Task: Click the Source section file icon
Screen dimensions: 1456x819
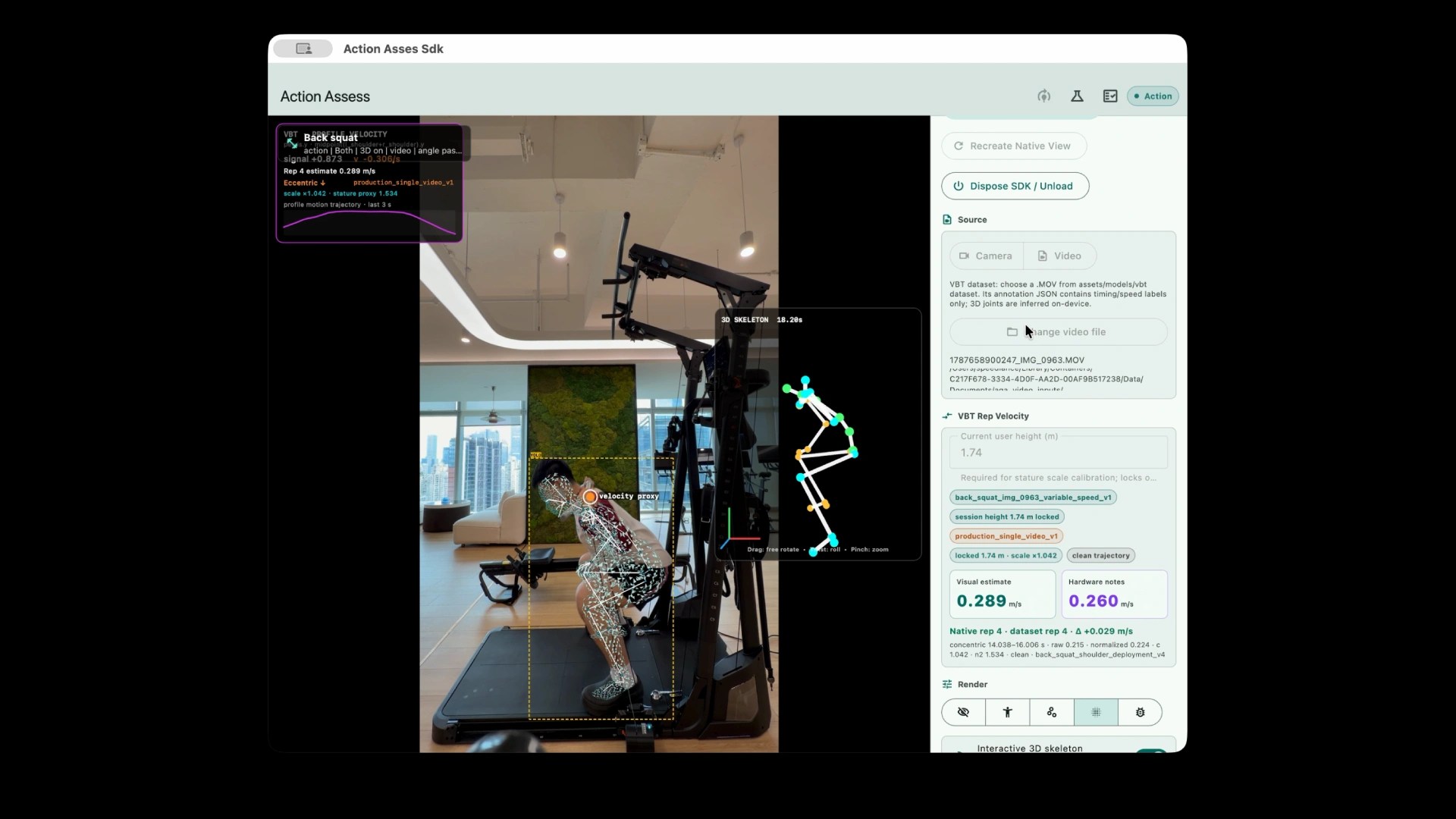Action: 946,220
